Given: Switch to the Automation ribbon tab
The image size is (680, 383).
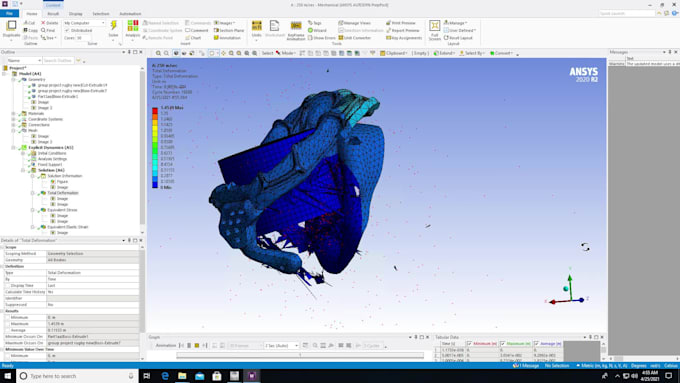Looking at the screenshot, I should (x=130, y=14).
